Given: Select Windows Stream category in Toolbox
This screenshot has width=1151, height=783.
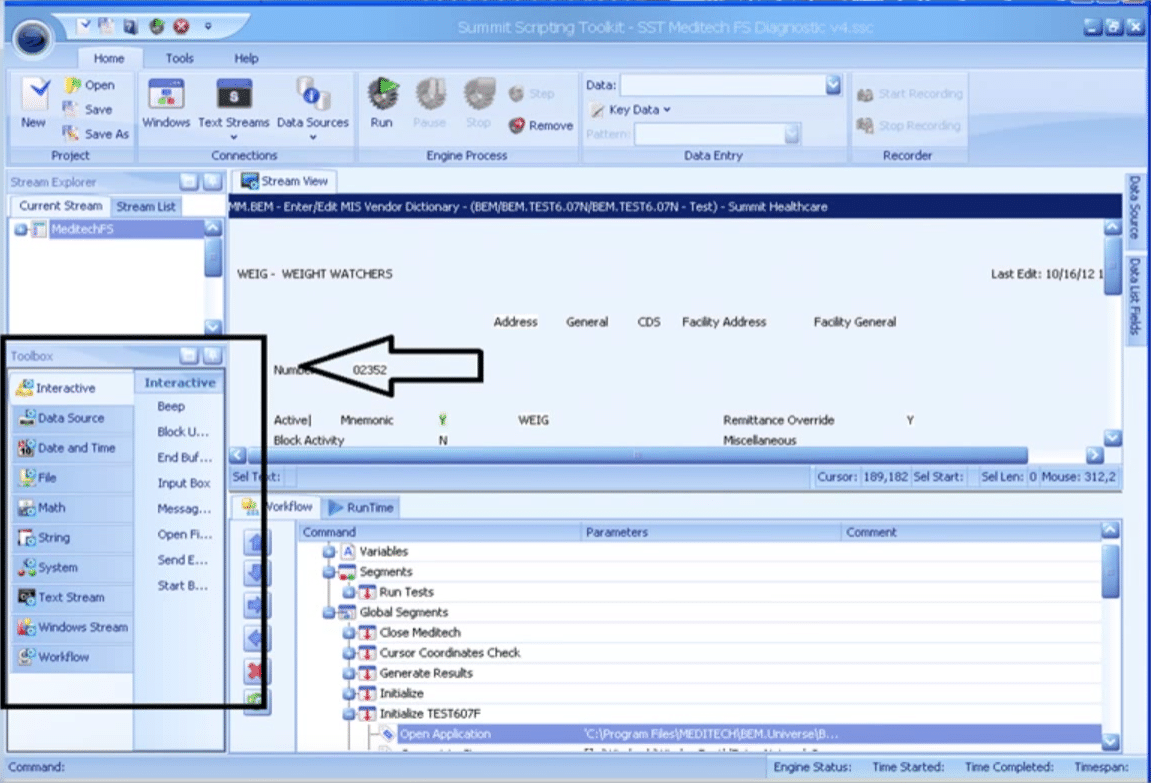Looking at the screenshot, I should (71, 627).
